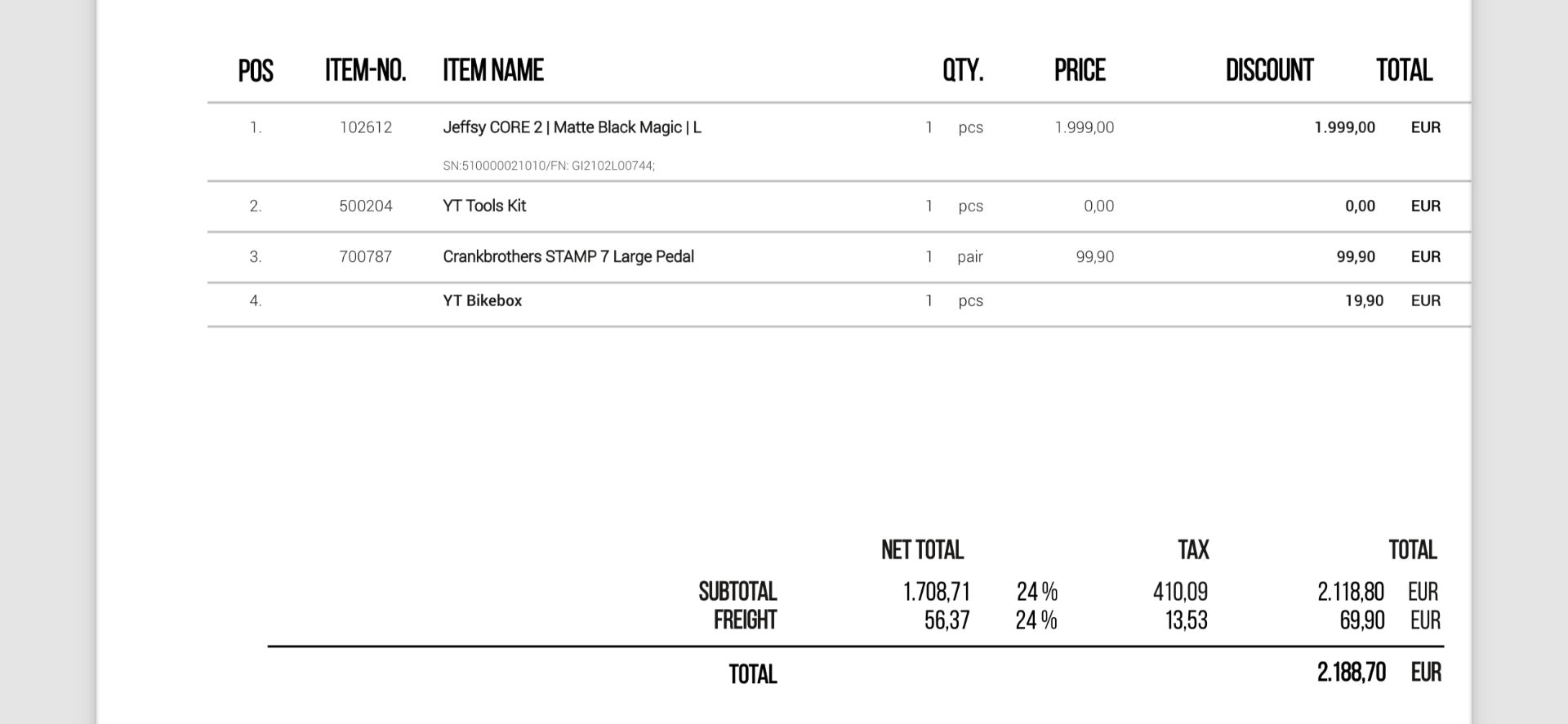Select the freight total 69,90
This screenshot has height=724, width=1568.
tap(1362, 620)
